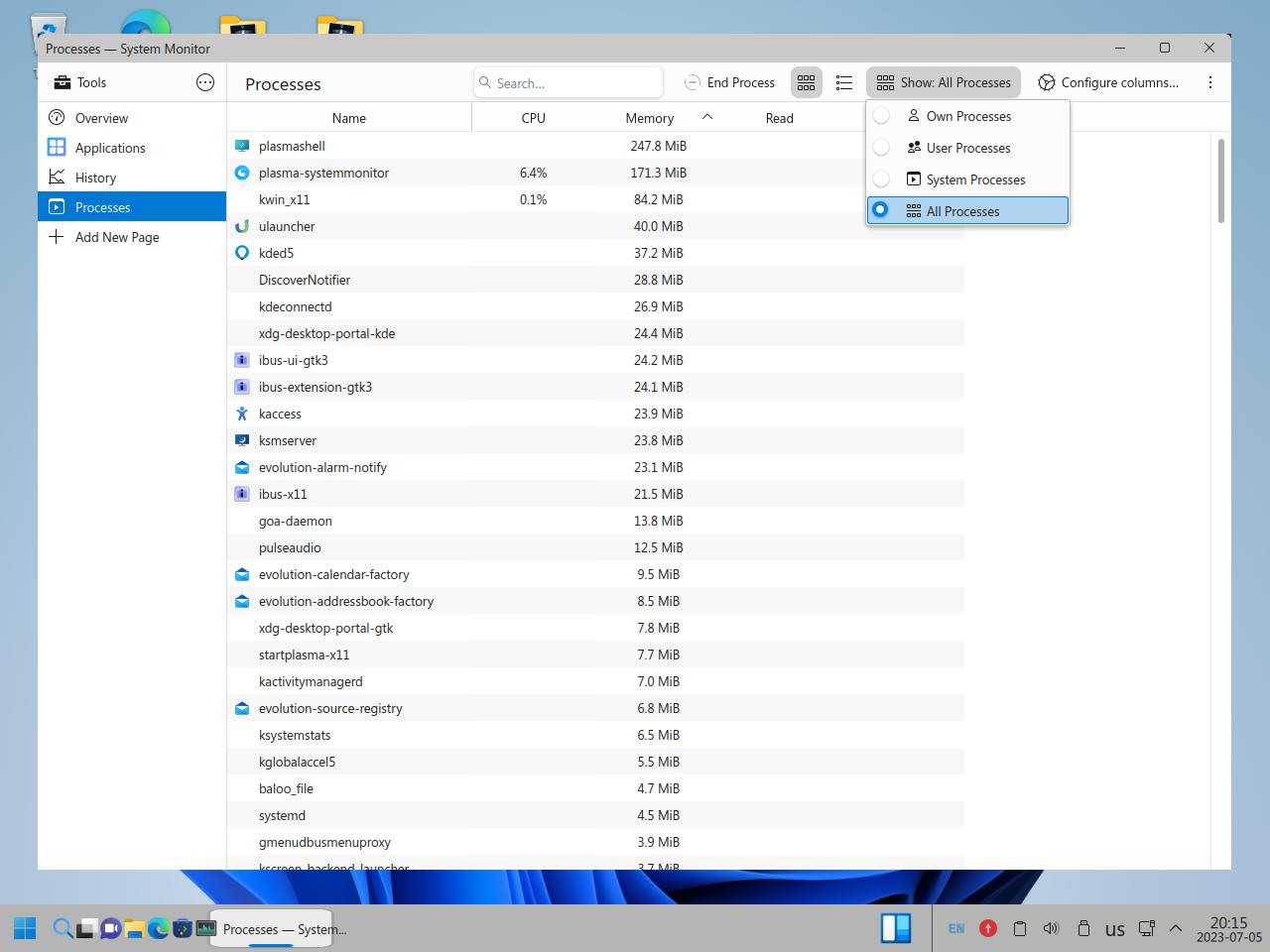Viewport: 1270px width, 952px height.
Task: Open the Applications page
Action: point(132,148)
